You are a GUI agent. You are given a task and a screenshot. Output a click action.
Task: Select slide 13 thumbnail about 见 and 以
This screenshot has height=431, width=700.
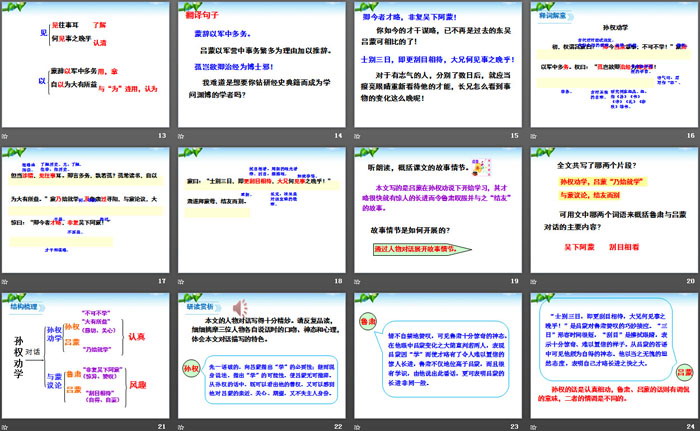pyautogui.click(x=85, y=64)
